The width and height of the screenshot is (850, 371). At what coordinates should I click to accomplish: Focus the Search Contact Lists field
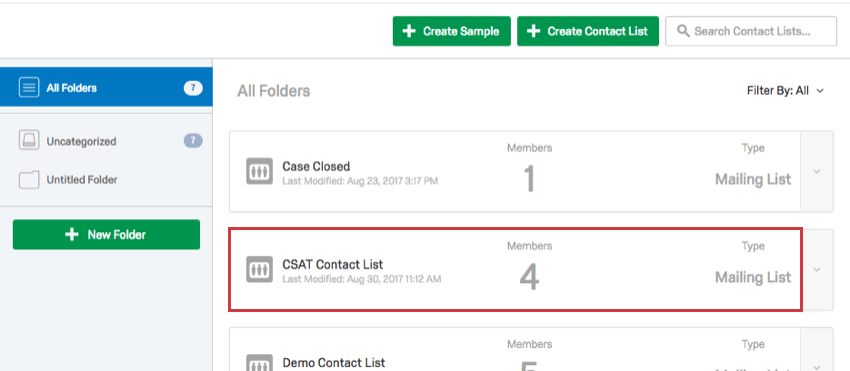coord(751,31)
